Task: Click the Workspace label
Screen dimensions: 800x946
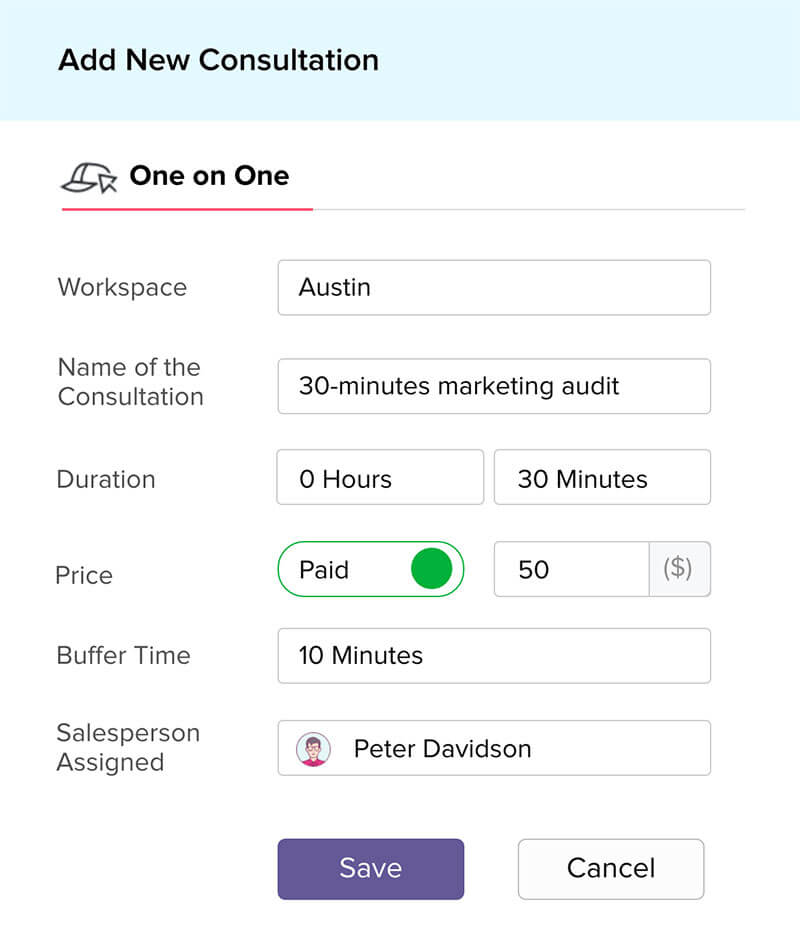Action: point(122,288)
